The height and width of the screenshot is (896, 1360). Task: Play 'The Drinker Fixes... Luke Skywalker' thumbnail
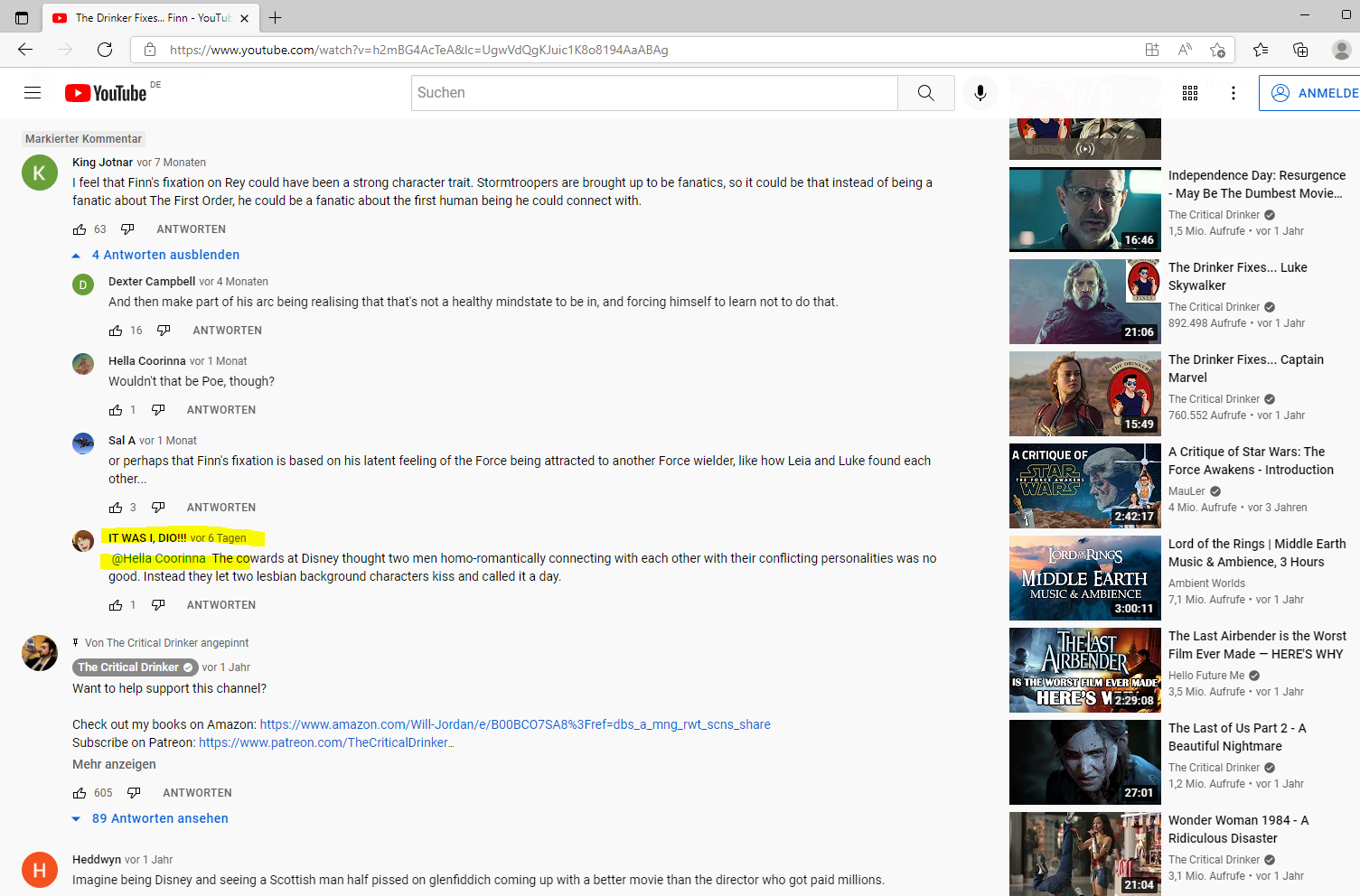pos(1085,302)
